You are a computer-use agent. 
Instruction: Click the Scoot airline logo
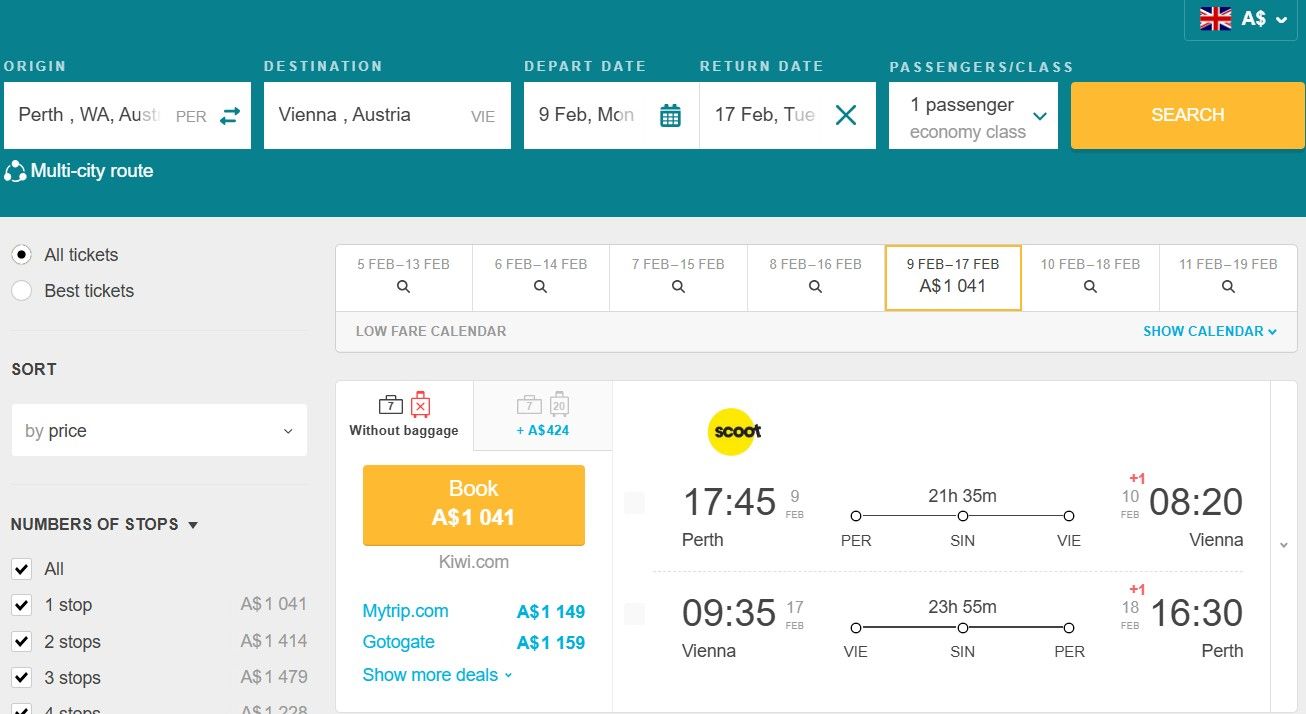click(733, 432)
